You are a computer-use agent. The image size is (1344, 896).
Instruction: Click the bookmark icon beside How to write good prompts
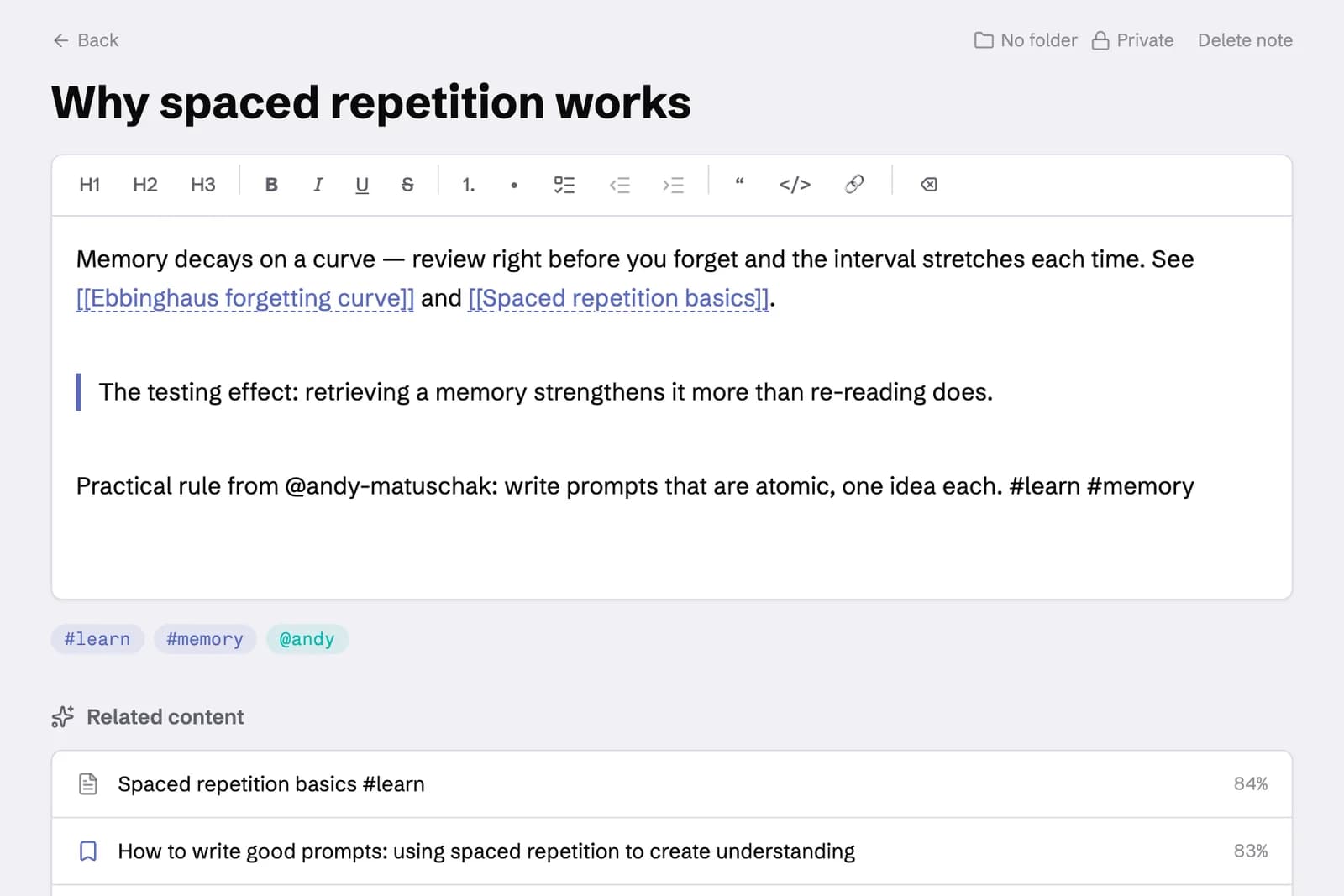[x=88, y=851]
